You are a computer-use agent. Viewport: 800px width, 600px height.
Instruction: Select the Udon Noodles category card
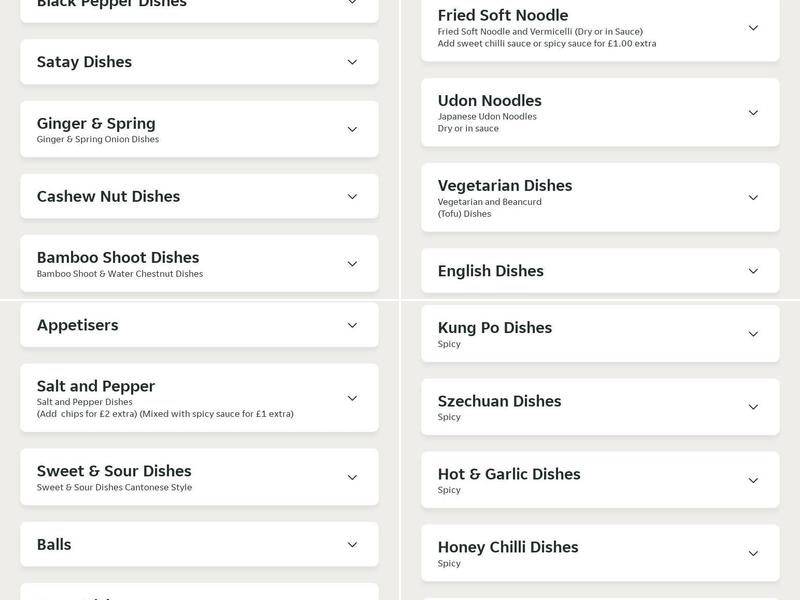point(600,112)
